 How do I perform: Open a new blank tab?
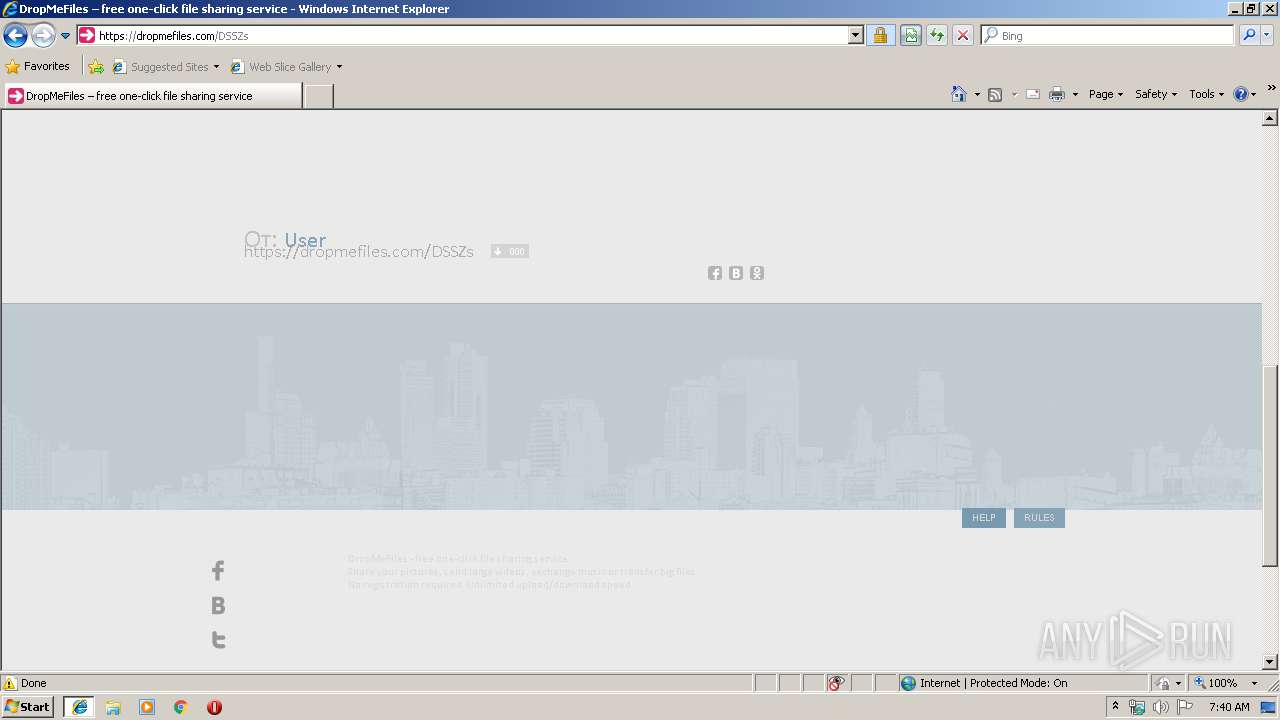tap(318, 96)
